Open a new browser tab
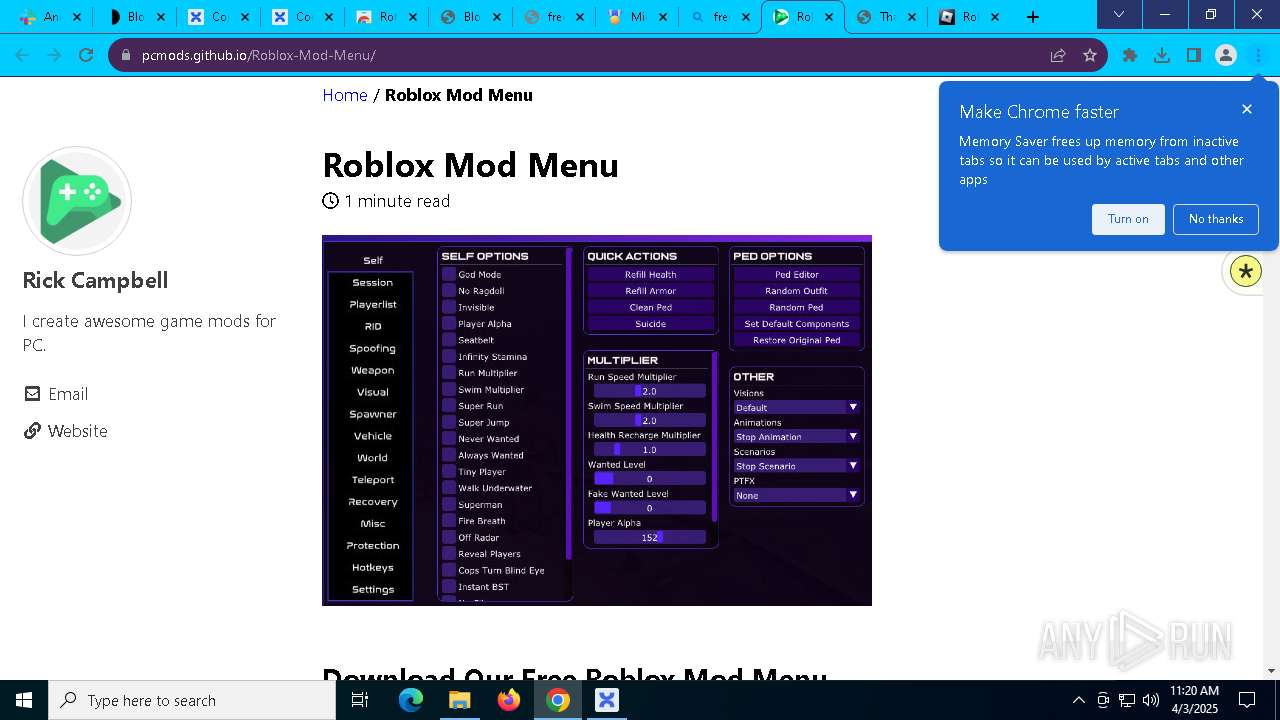The image size is (1280, 720). click(1033, 16)
